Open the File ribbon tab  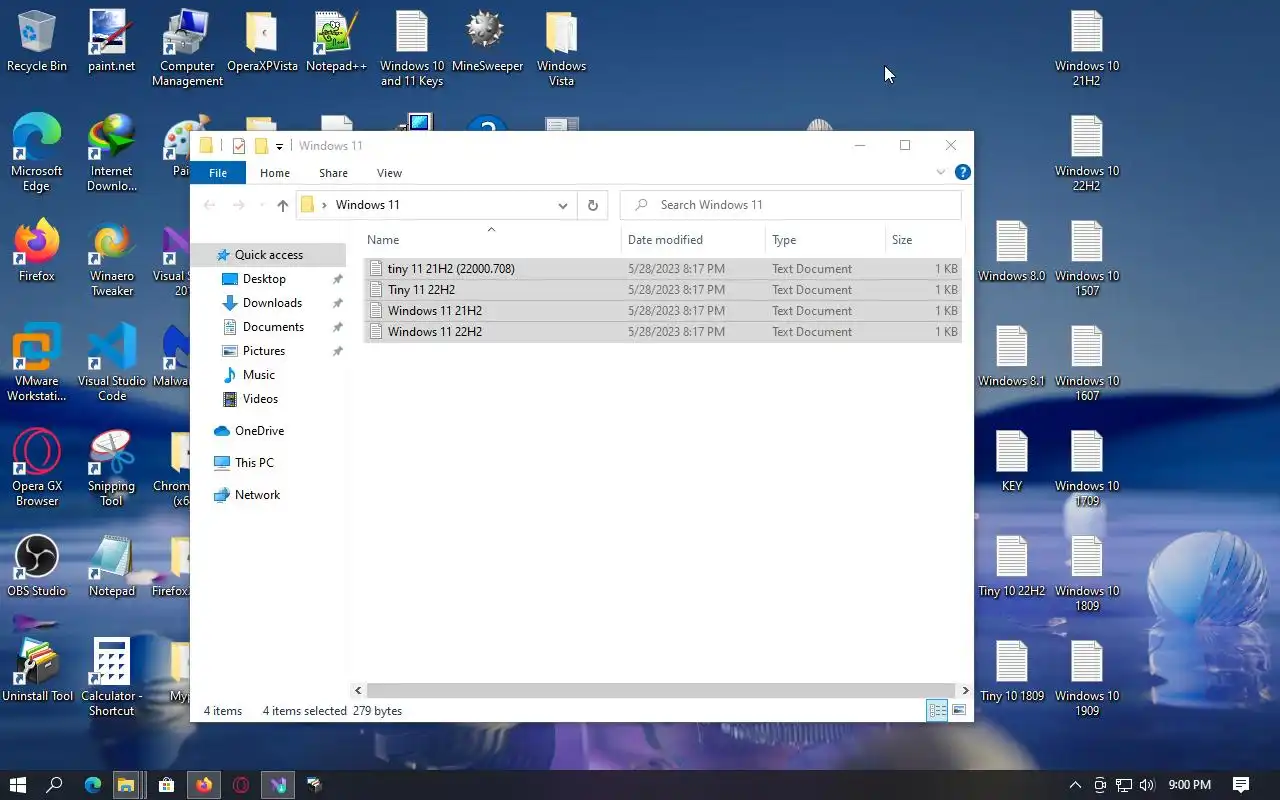[x=217, y=173]
